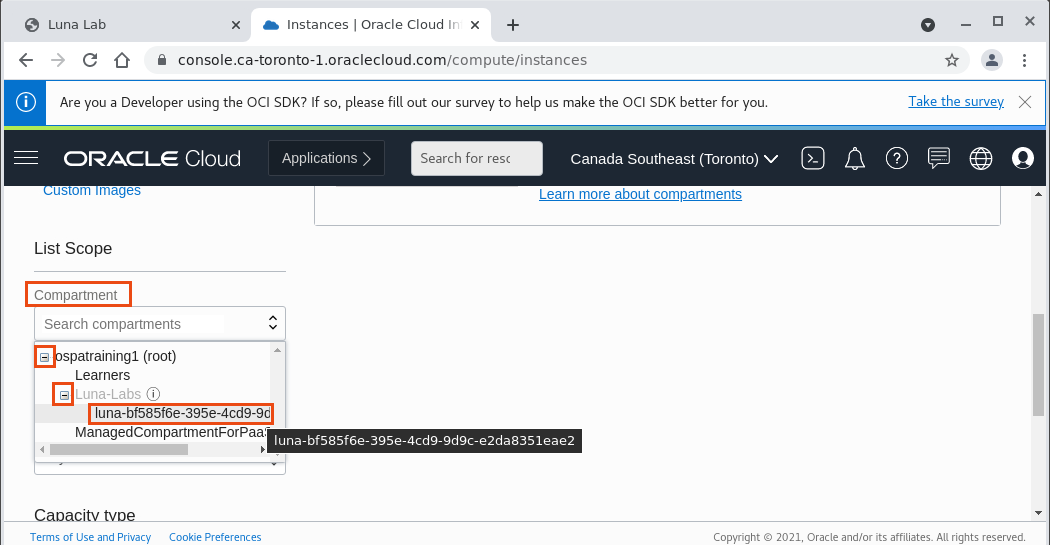Click the page scroll-down arrow
Viewport: 1050px width, 545px height.
[1038, 514]
